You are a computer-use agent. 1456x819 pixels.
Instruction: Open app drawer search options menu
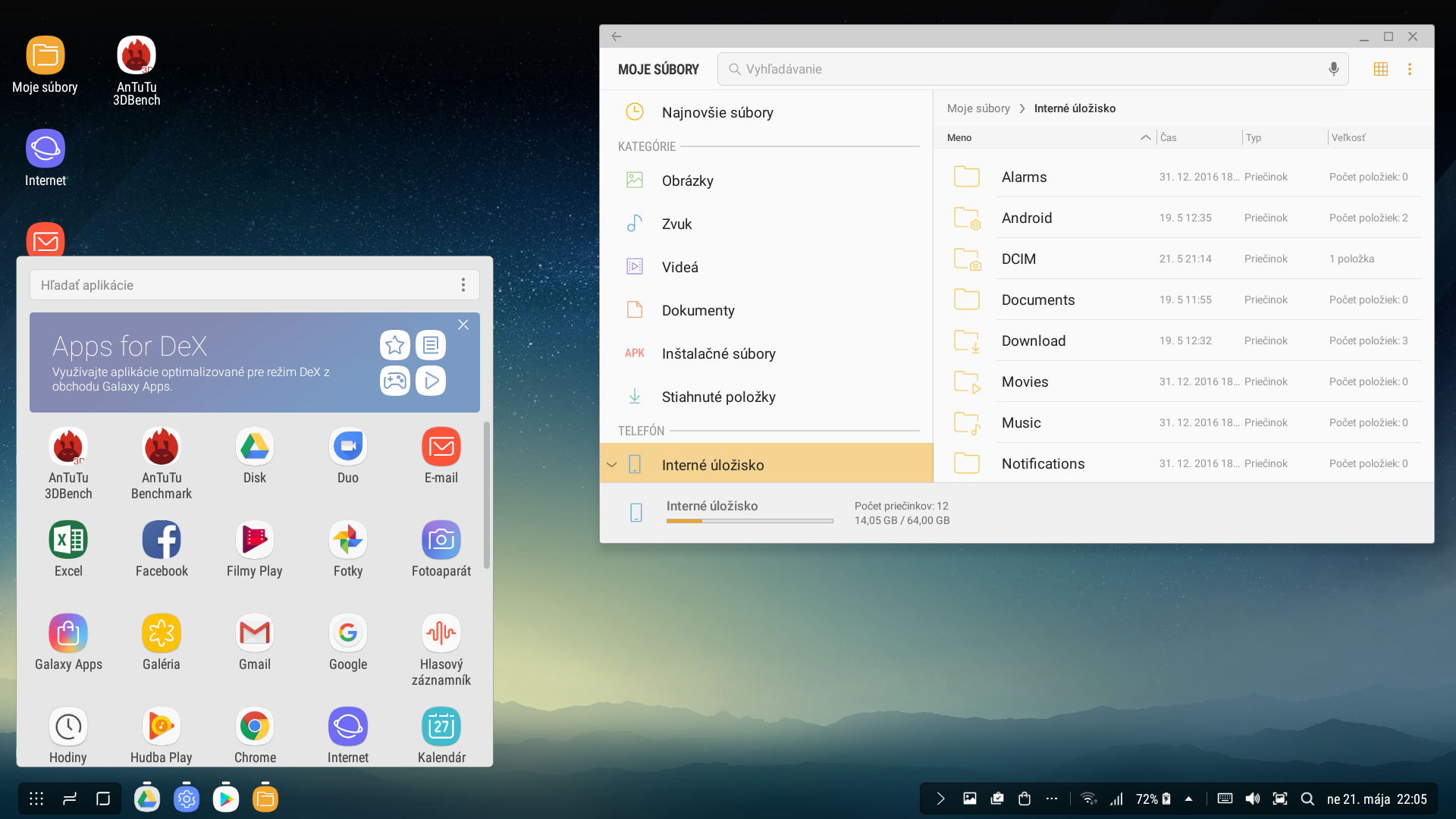(x=463, y=285)
